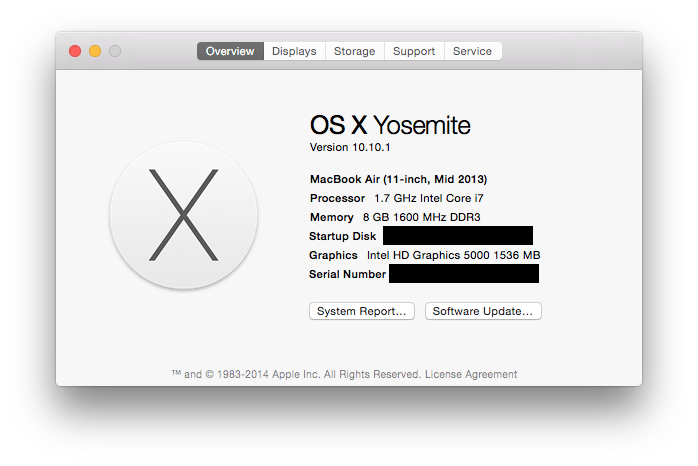Click the 8 GB 1600 MHz DDR3 value

(x=422, y=217)
